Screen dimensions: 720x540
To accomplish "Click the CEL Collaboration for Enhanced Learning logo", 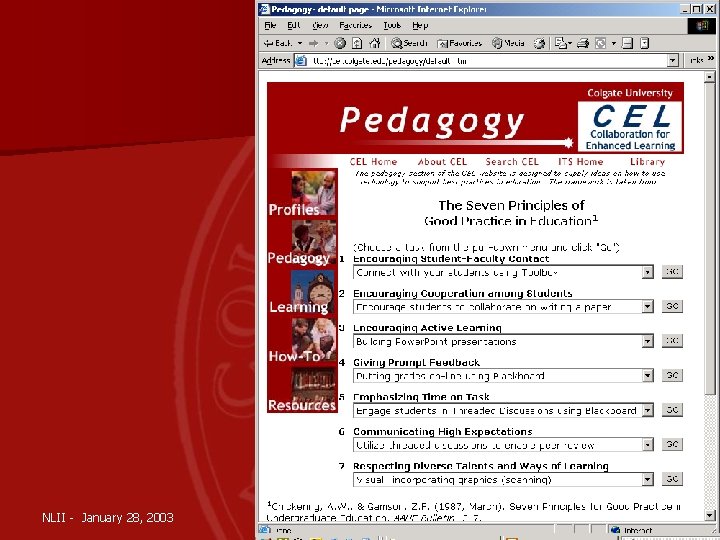I will coord(630,126).
